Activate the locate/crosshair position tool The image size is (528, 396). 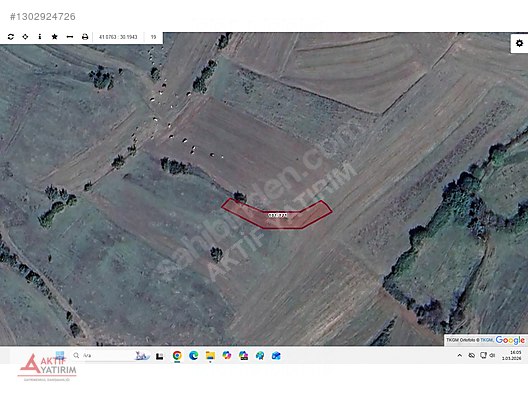[25, 37]
